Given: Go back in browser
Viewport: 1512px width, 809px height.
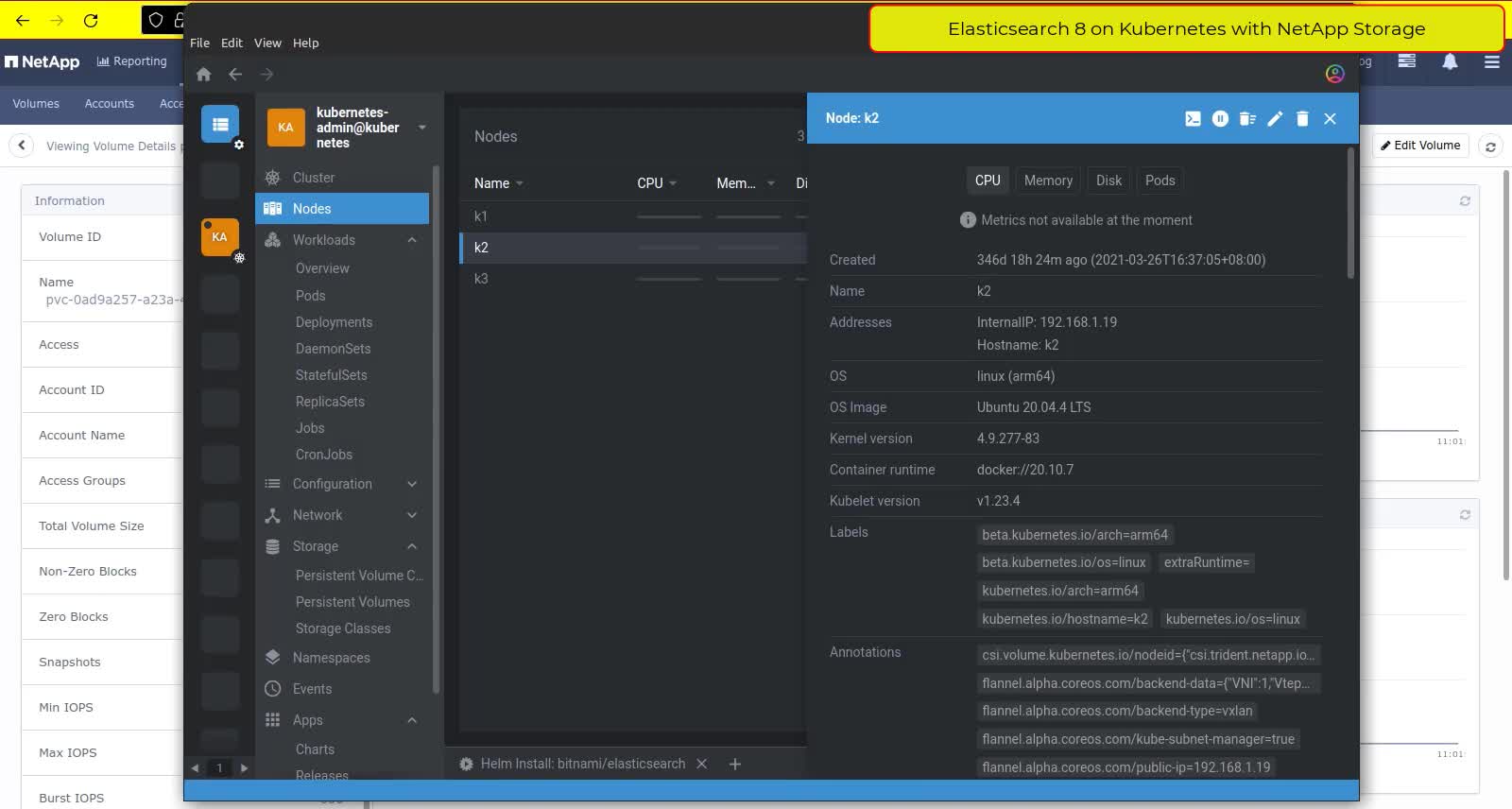Looking at the screenshot, I should pyautogui.click(x=23, y=20).
